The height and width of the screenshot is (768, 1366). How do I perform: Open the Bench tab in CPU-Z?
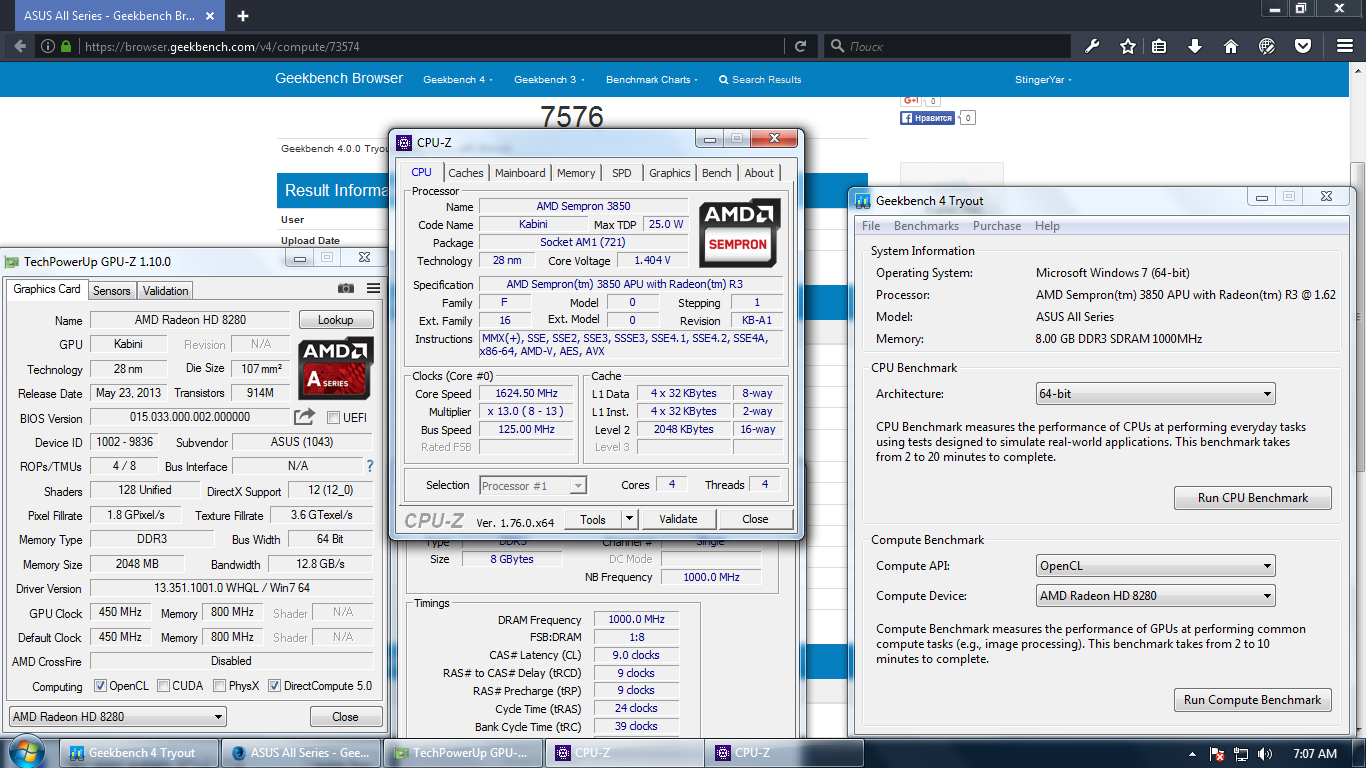[716, 173]
